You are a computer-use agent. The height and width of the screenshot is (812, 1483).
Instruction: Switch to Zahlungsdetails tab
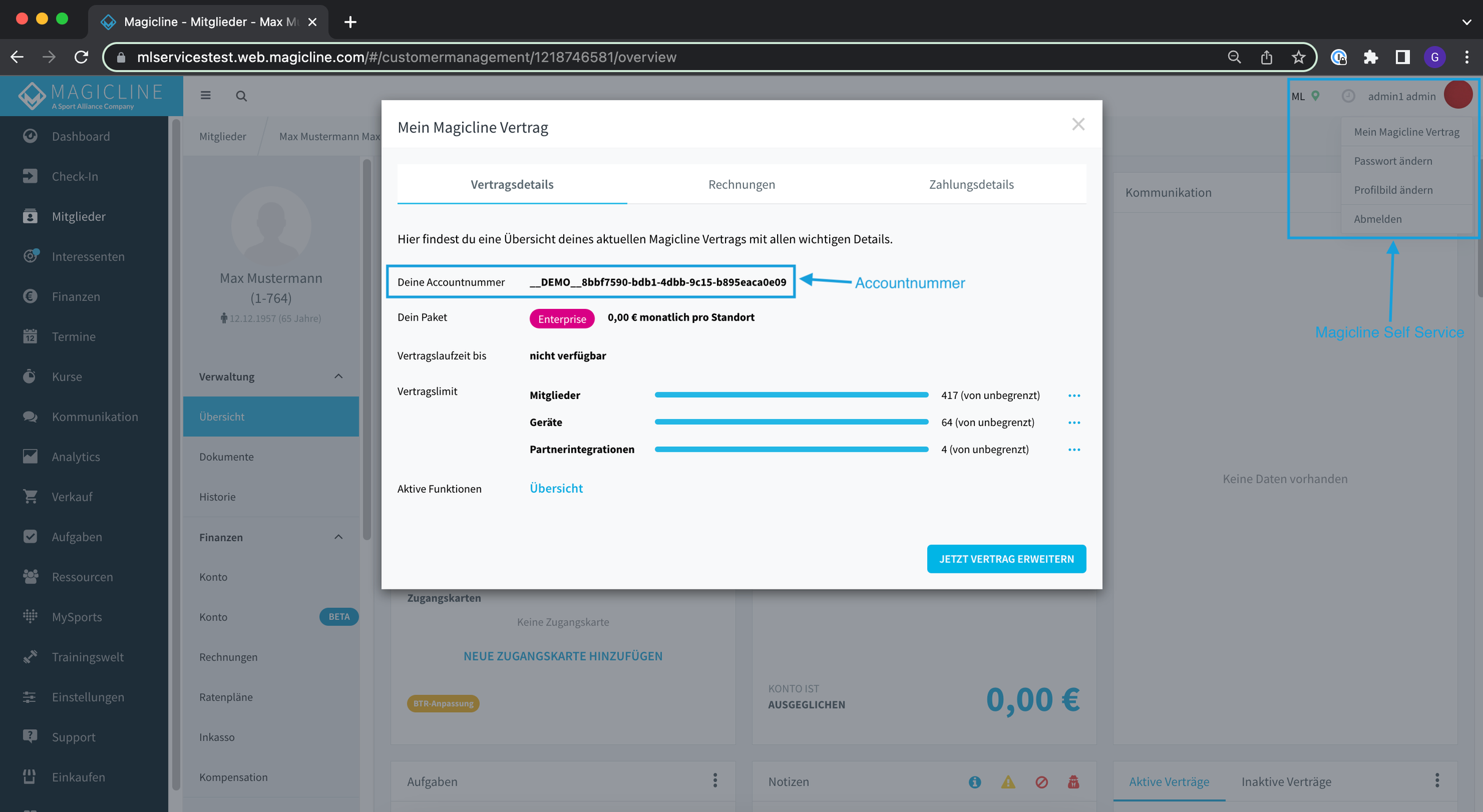(x=971, y=184)
